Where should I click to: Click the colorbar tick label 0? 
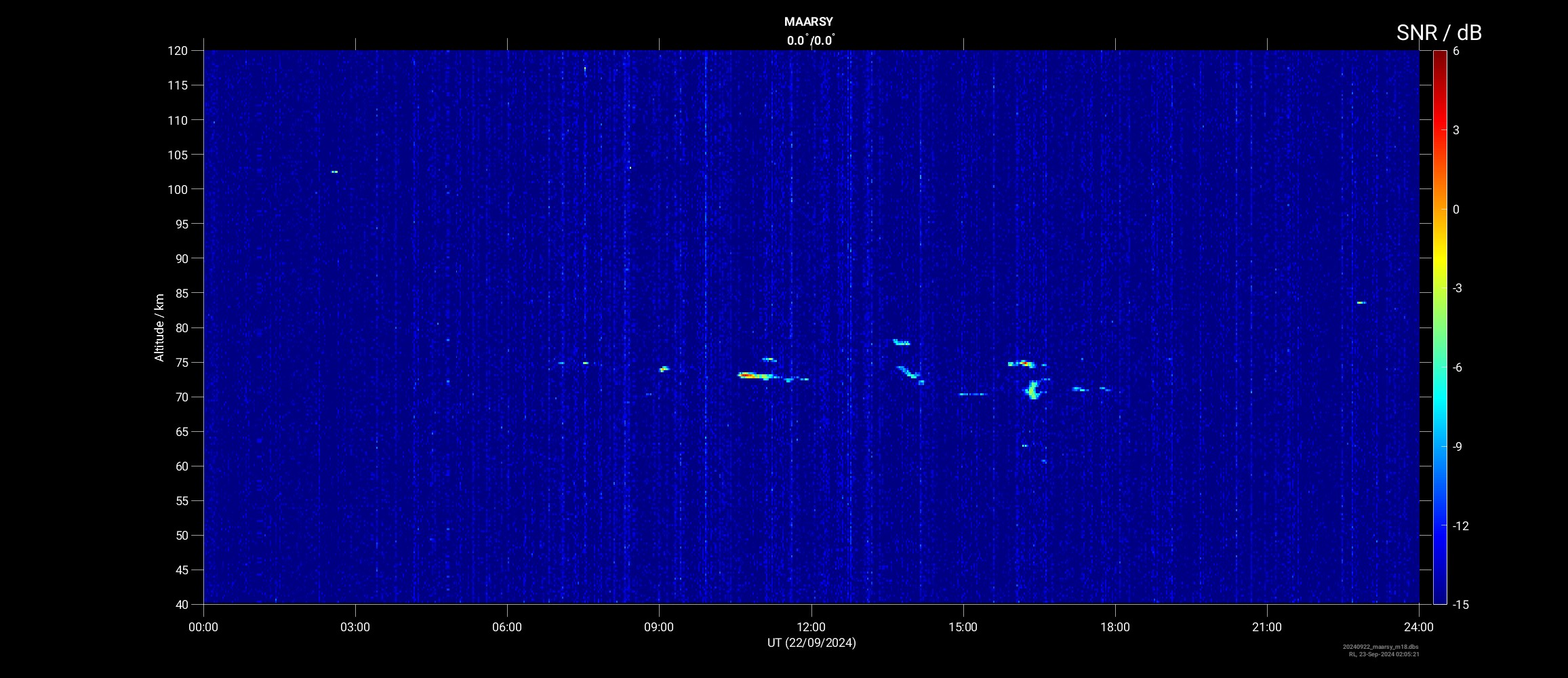pyautogui.click(x=1456, y=210)
